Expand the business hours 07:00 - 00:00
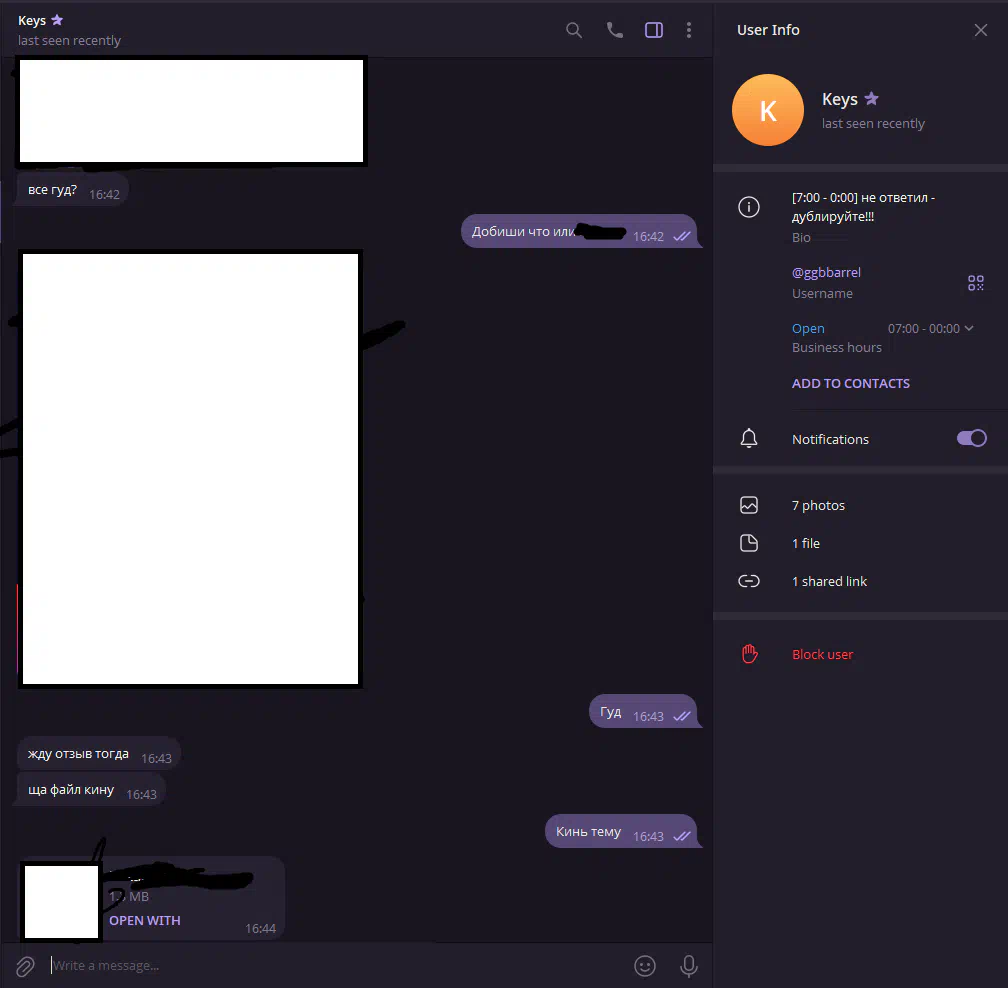1008x988 pixels. tap(930, 328)
